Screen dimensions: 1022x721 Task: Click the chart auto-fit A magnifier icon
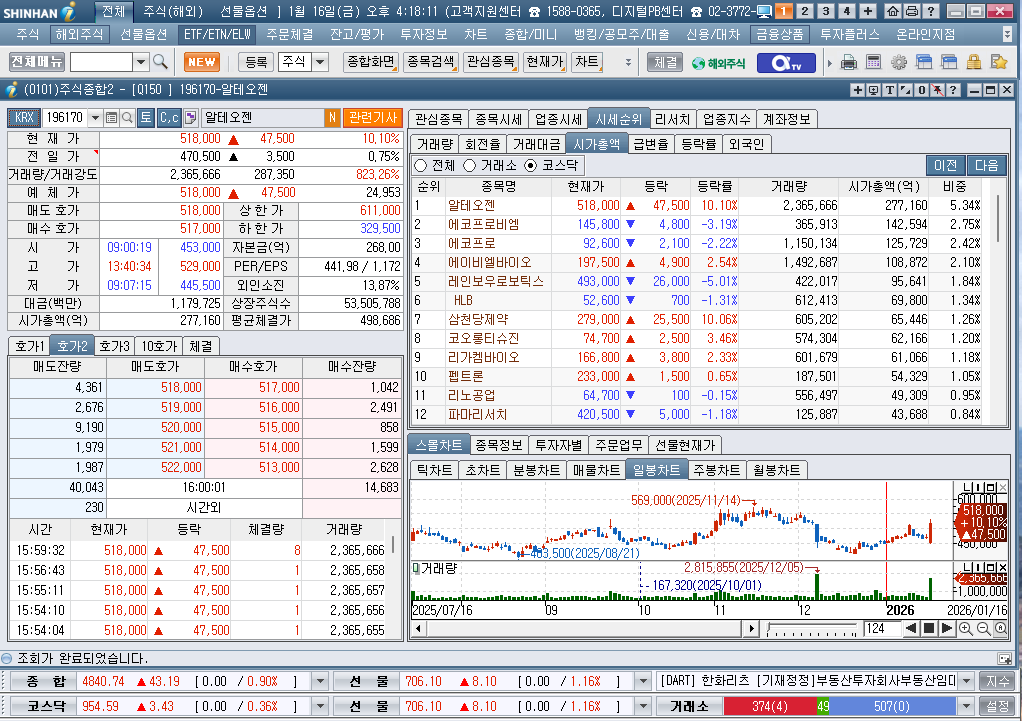1000,628
